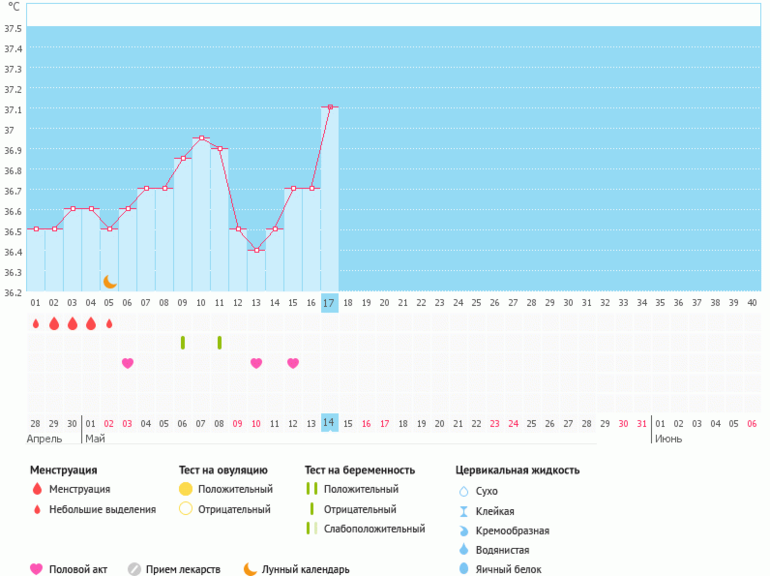Click the 'Половой акт' heart legend icon

coord(37,569)
